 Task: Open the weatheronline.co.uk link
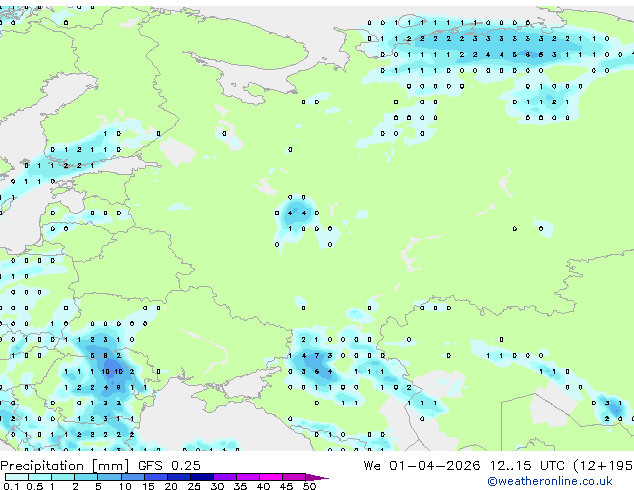(x=549, y=481)
